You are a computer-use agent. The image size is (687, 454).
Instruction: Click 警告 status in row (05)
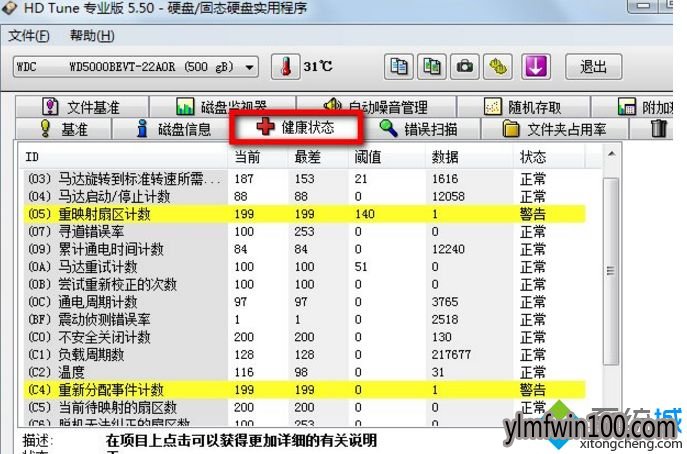[533, 214]
